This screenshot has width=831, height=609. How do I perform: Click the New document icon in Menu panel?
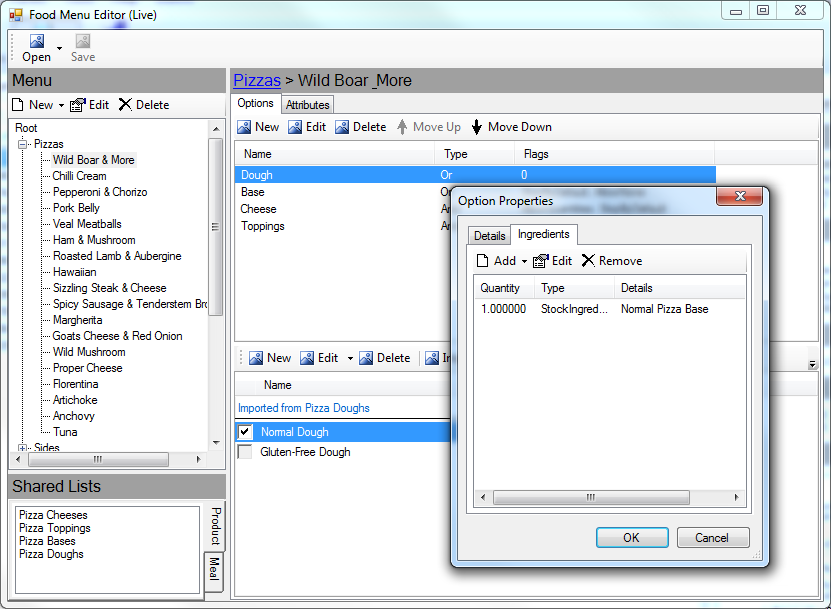pyautogui.click(x=19, y=105)
